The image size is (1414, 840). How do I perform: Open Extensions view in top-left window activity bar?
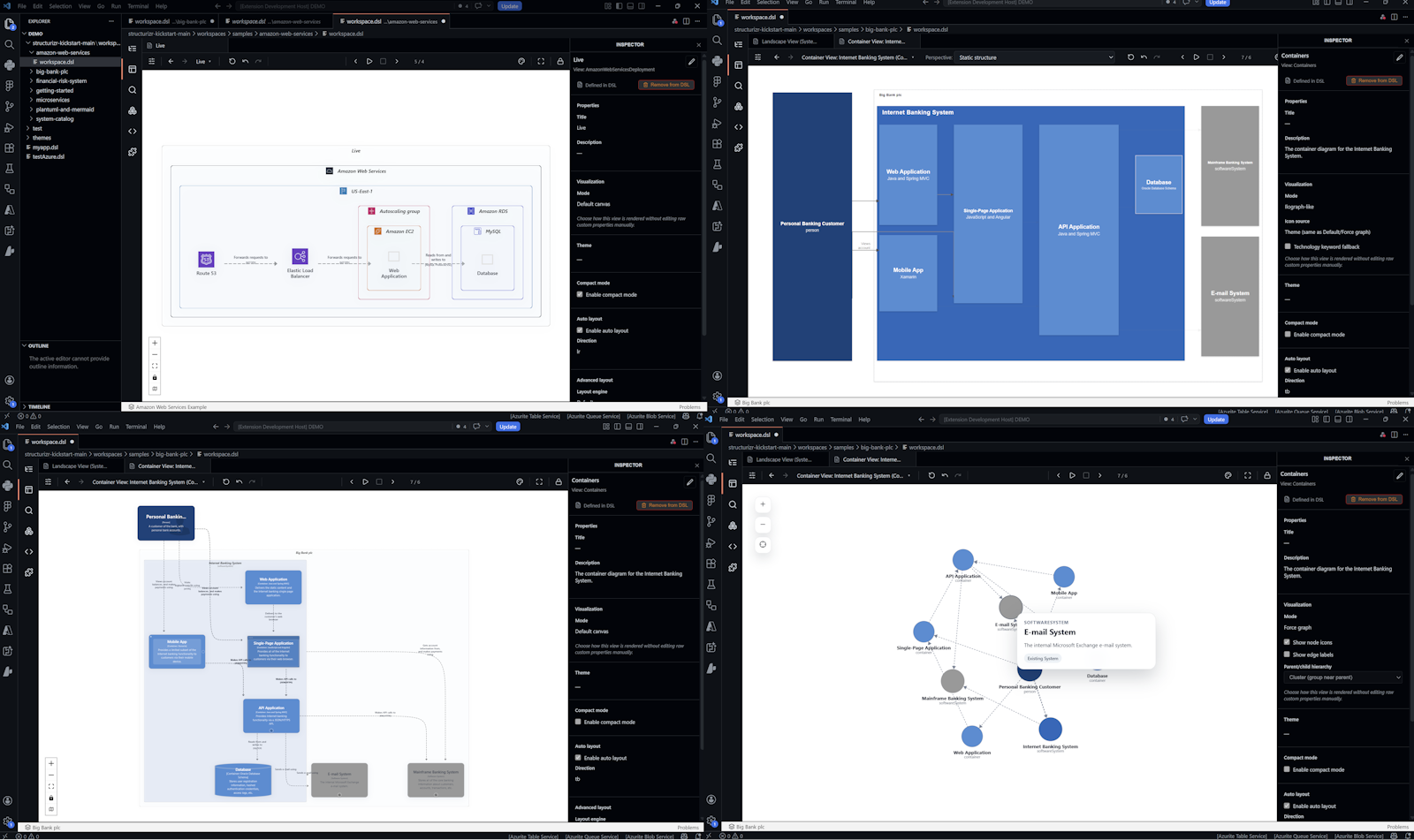pyautogui.click(x=10, y=148)
